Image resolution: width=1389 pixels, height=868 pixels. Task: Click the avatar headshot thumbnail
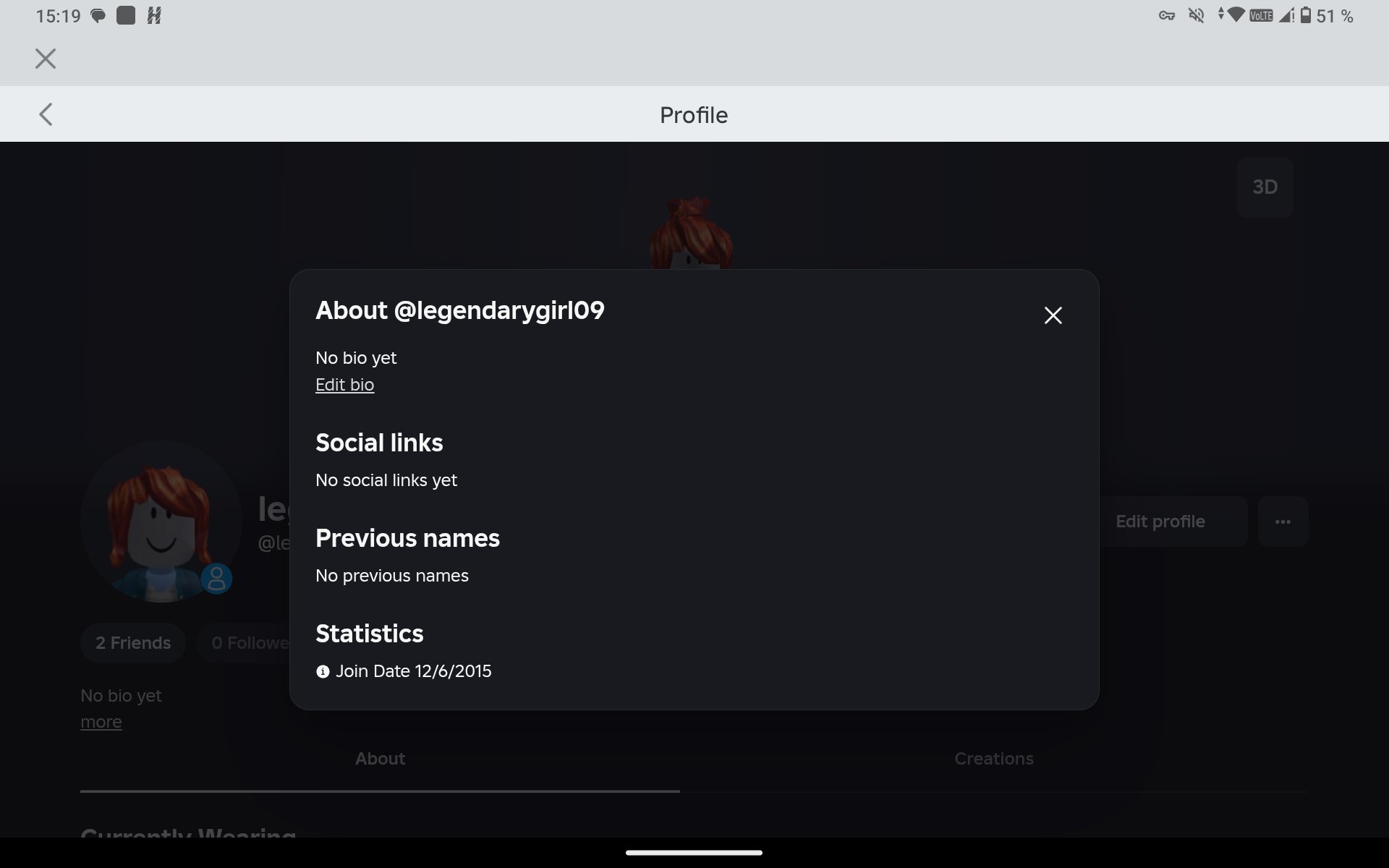(161, 522)
